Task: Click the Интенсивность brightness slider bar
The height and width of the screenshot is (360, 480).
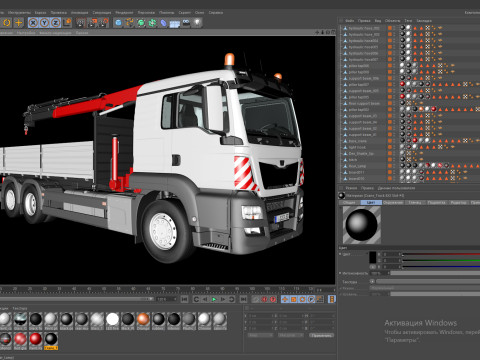Action: (x=435, y=273)
